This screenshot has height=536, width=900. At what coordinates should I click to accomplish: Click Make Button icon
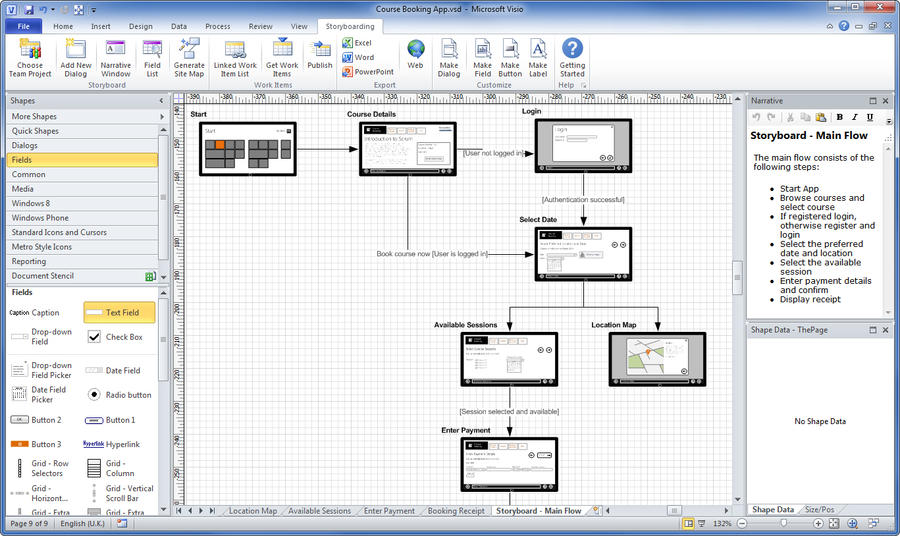tap(510, 49)
